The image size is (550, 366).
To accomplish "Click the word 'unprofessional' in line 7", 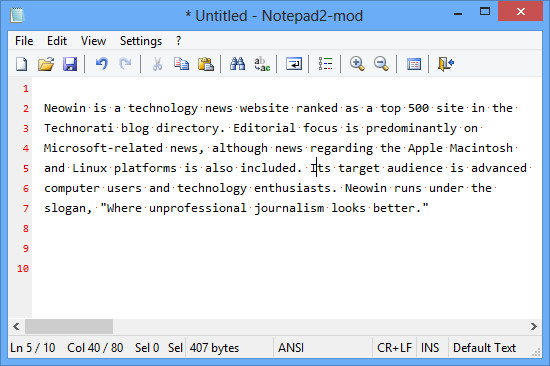I will (198, 208).
